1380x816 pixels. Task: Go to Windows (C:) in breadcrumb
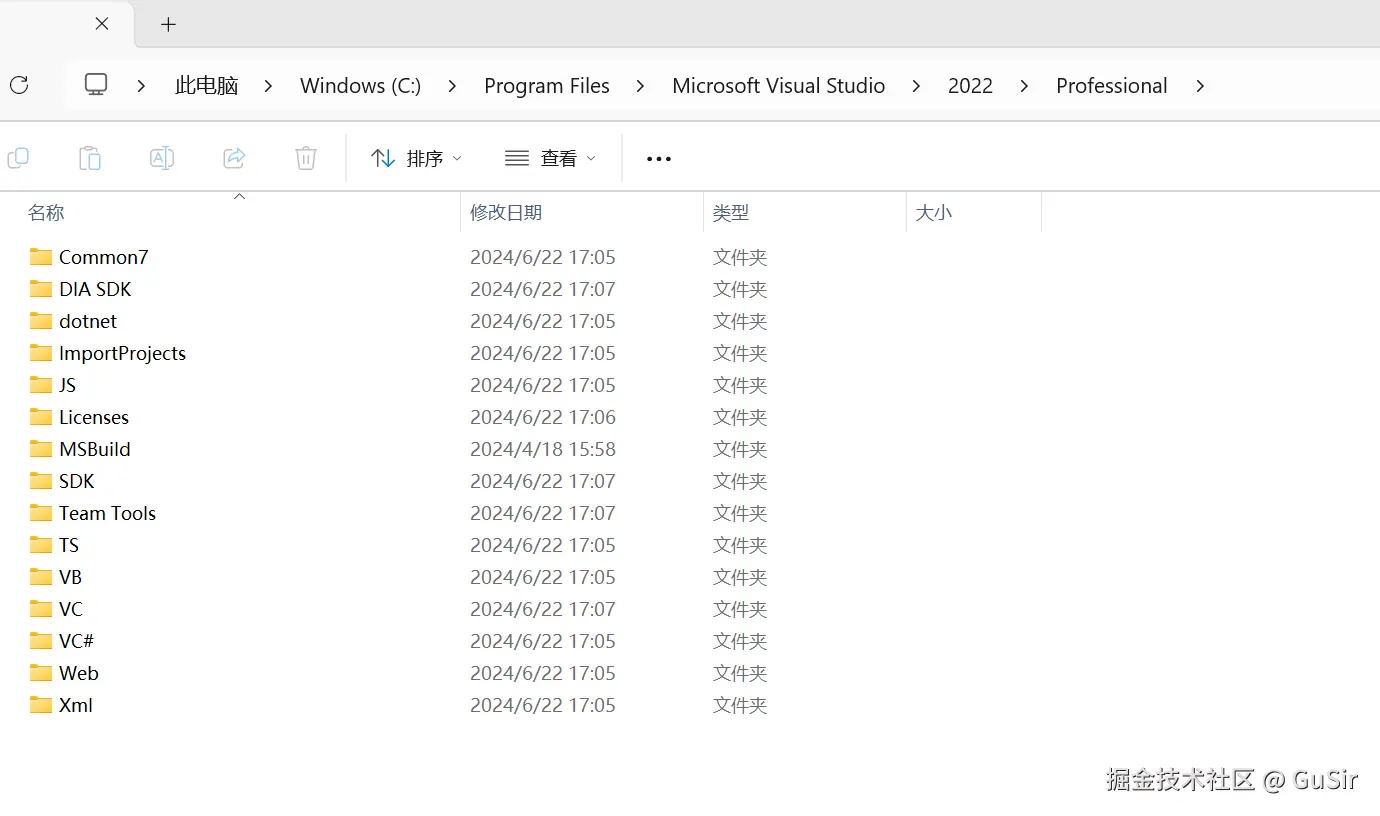click(360, 86)
